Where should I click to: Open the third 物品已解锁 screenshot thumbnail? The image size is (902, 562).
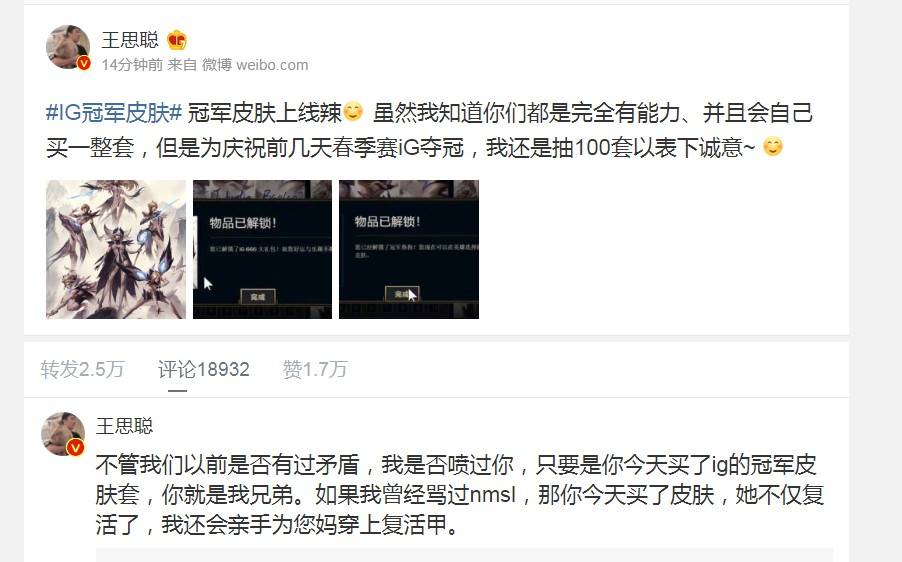click(409, 249)
